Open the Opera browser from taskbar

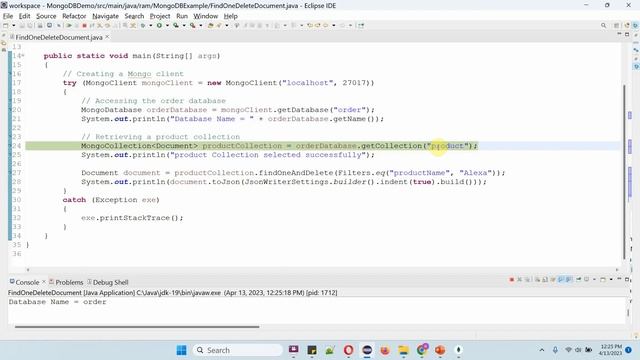(x=349, y=350)
